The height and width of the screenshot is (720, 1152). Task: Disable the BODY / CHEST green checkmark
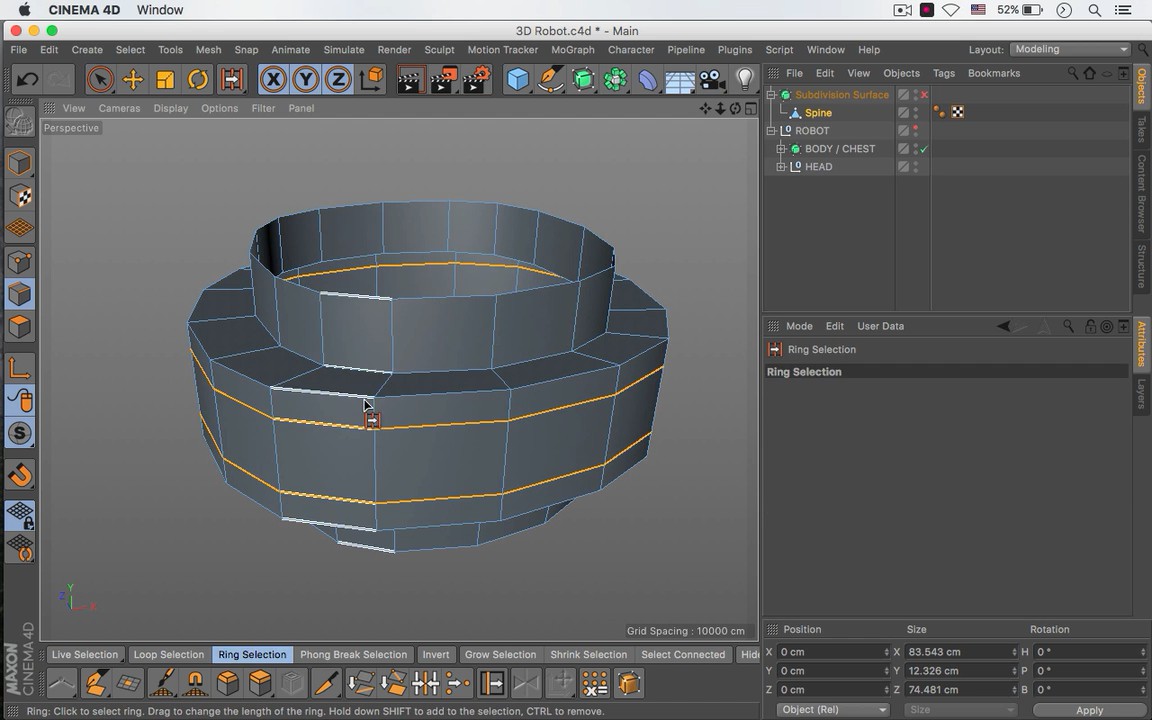924,149
